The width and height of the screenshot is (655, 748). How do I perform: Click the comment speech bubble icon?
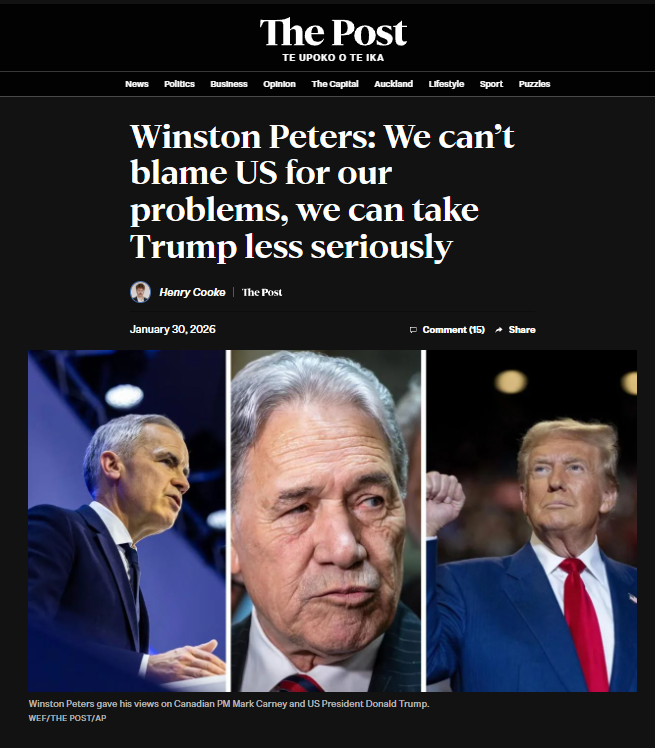[x=413, y=330]
